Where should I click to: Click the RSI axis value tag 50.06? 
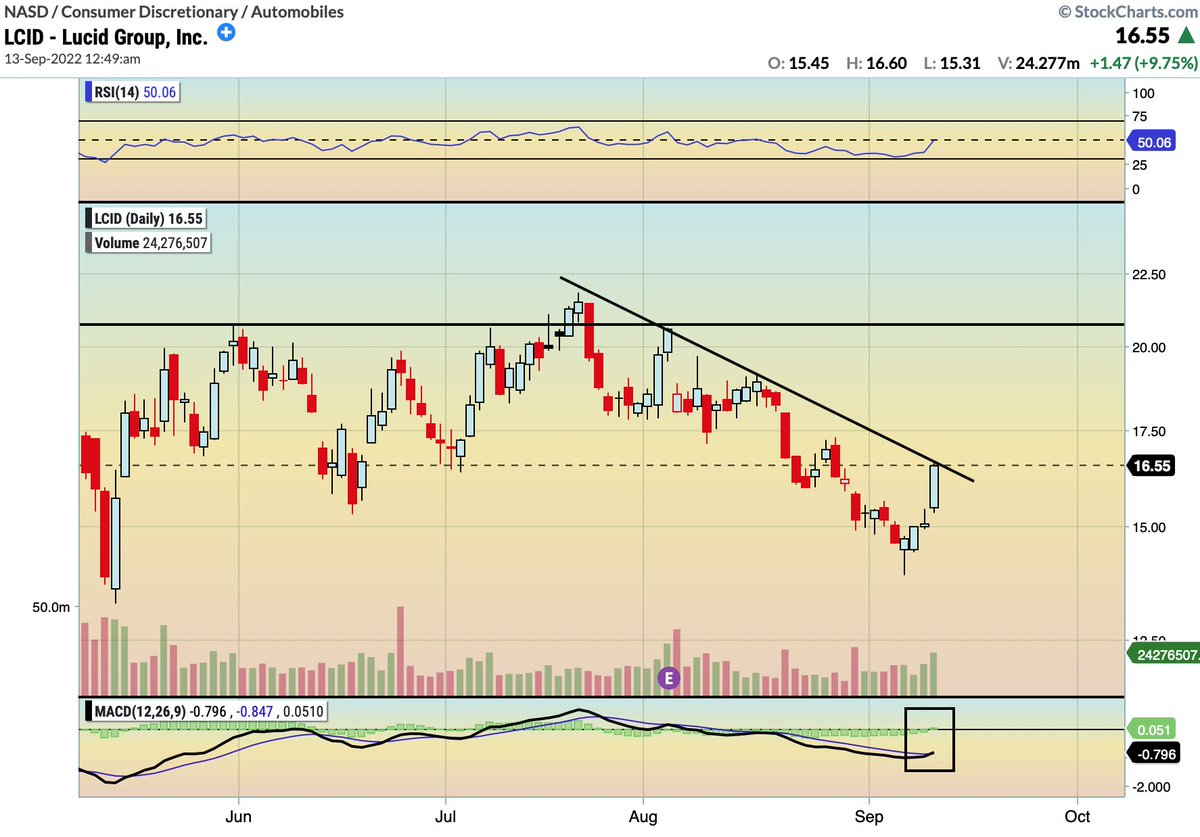[x=1153, y=143]
